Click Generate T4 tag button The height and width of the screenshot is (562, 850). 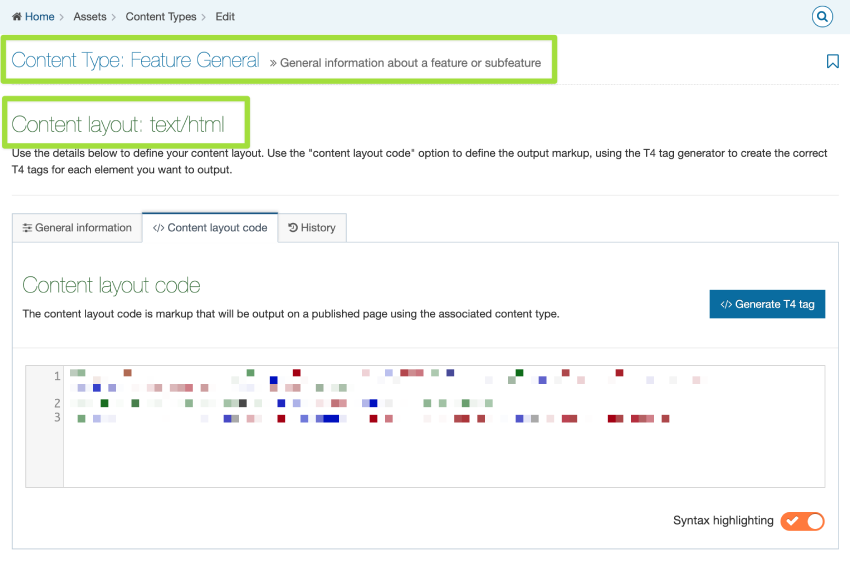767,304
